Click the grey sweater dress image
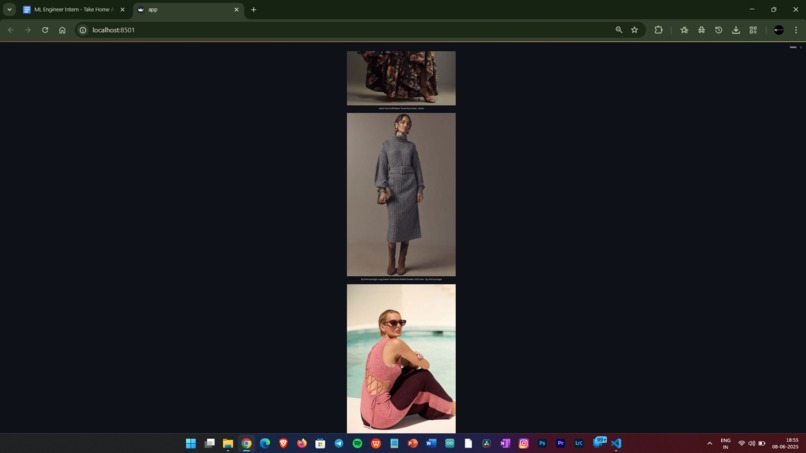This screenshot has height=453, width=806. 401,194
